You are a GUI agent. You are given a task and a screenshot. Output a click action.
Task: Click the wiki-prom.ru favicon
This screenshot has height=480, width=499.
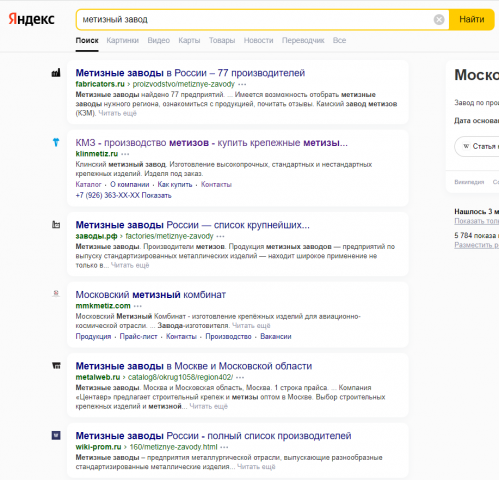(56, 435)
